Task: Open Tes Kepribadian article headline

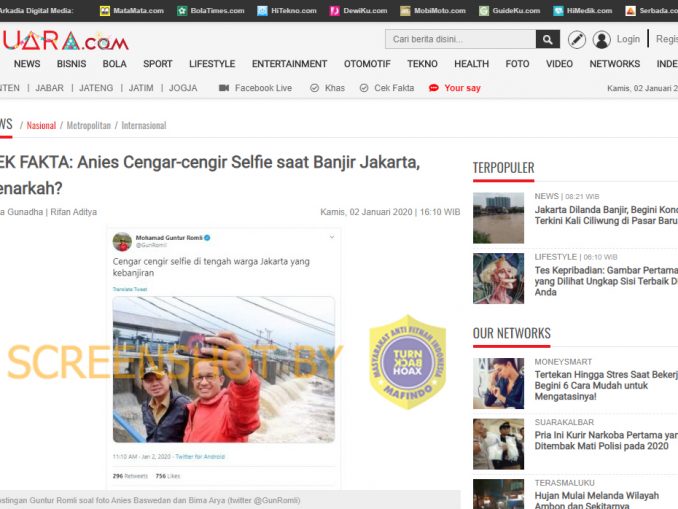Action: pos(606,281)
